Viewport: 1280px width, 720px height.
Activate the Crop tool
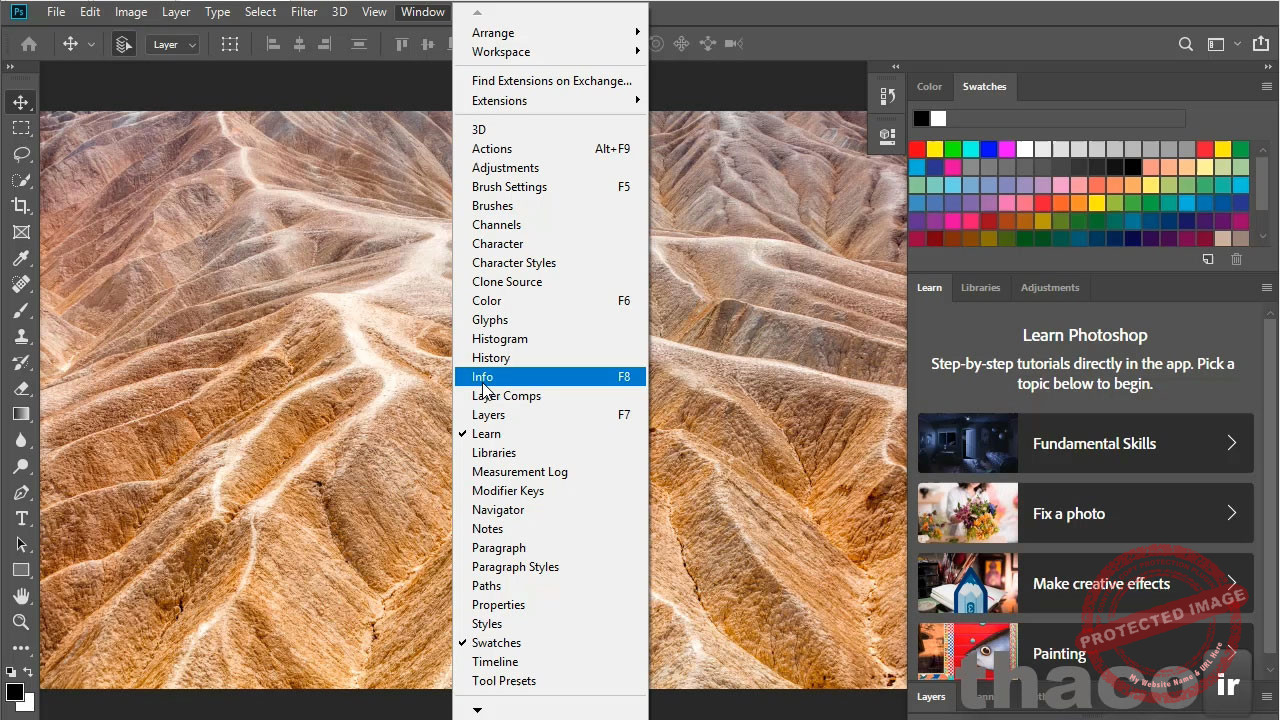21,206
